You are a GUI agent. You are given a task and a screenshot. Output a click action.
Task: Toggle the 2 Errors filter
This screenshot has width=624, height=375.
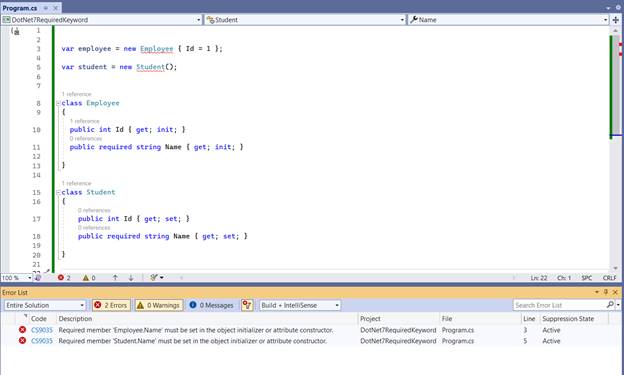111,305
